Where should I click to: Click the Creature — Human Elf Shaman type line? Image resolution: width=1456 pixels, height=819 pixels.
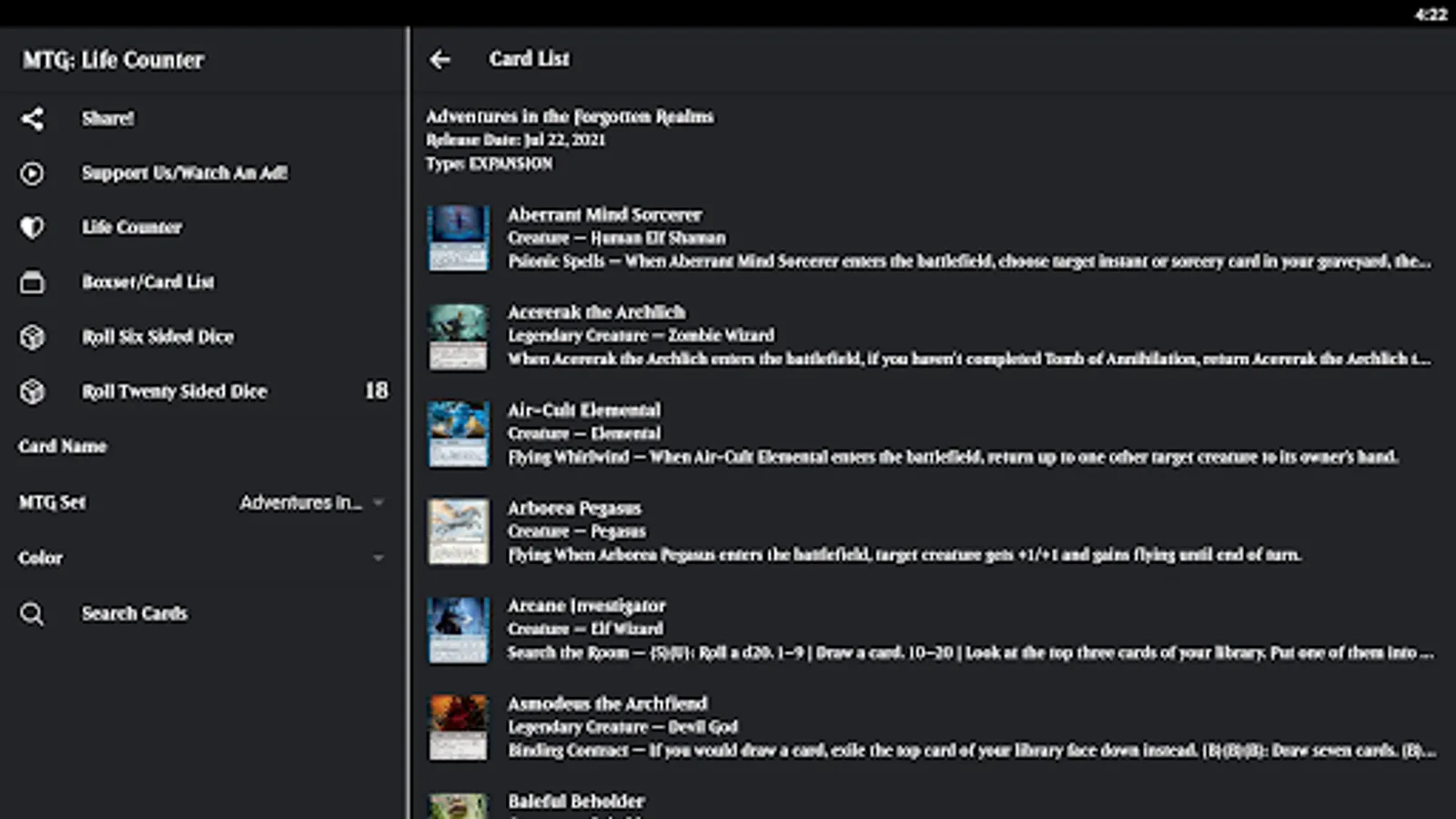pos(617,238)
